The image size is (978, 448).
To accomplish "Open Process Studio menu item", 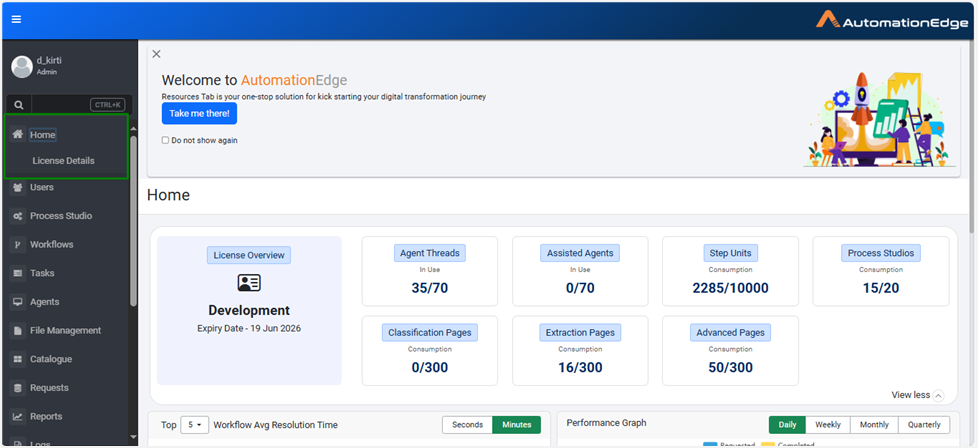I will click(61, 216).
